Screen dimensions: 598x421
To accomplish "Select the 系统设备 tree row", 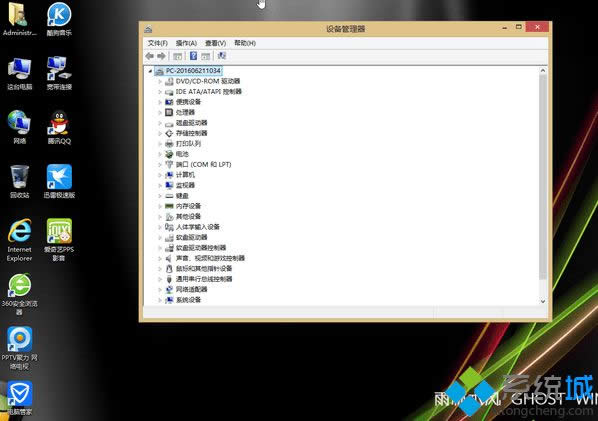I will point(183,300).
